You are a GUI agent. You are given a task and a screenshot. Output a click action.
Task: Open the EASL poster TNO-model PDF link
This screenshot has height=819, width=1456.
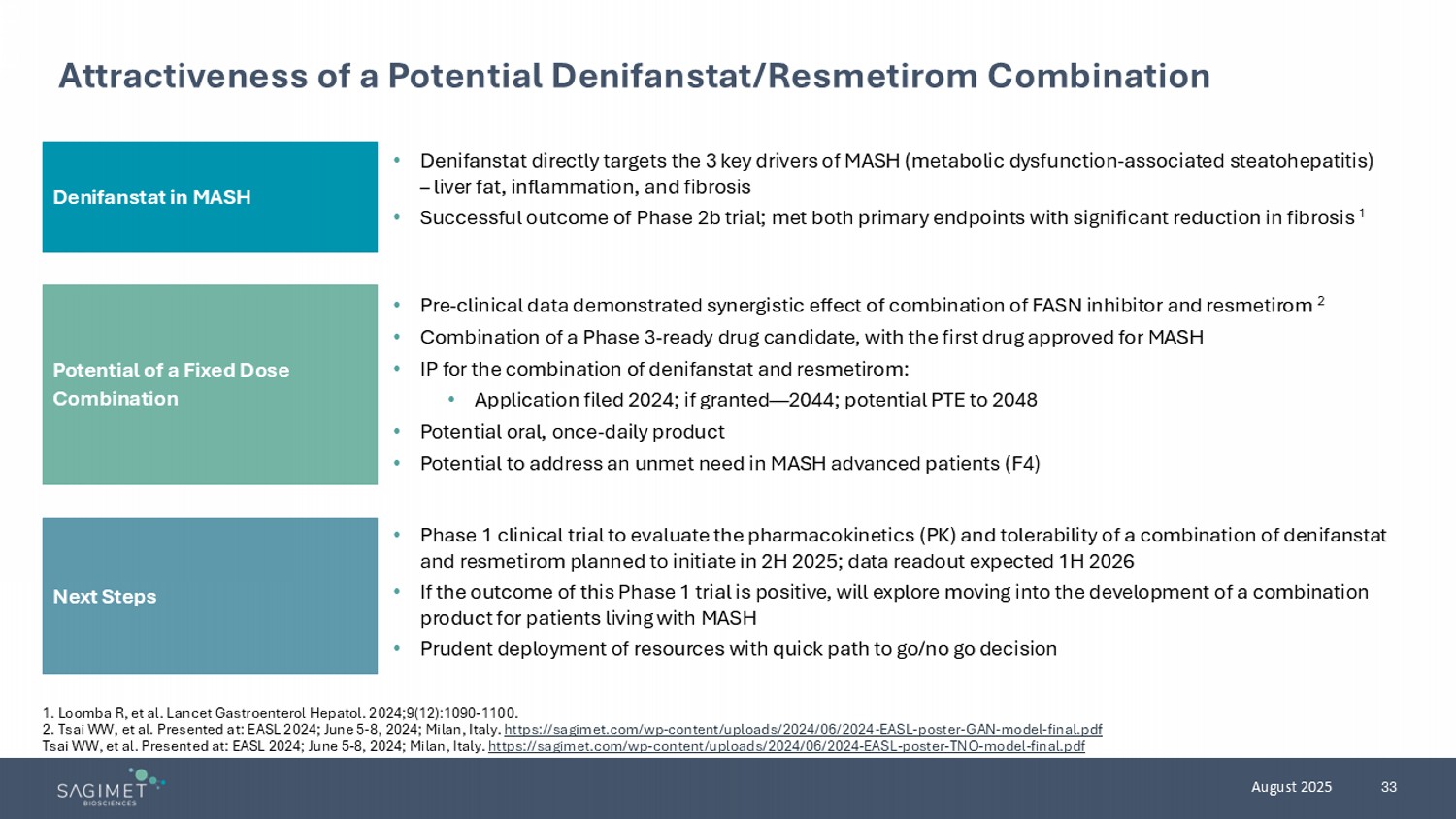(x=786, y=746)
